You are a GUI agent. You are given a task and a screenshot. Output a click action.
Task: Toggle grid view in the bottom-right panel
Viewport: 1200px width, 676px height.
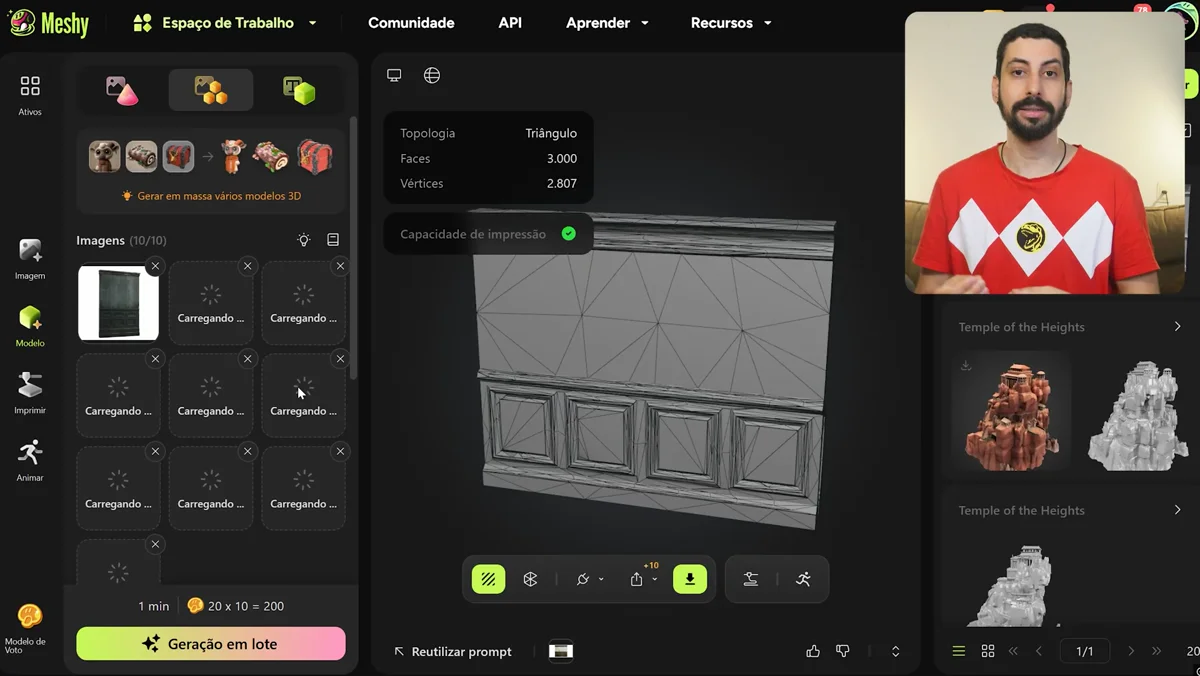tap(987, 650)
